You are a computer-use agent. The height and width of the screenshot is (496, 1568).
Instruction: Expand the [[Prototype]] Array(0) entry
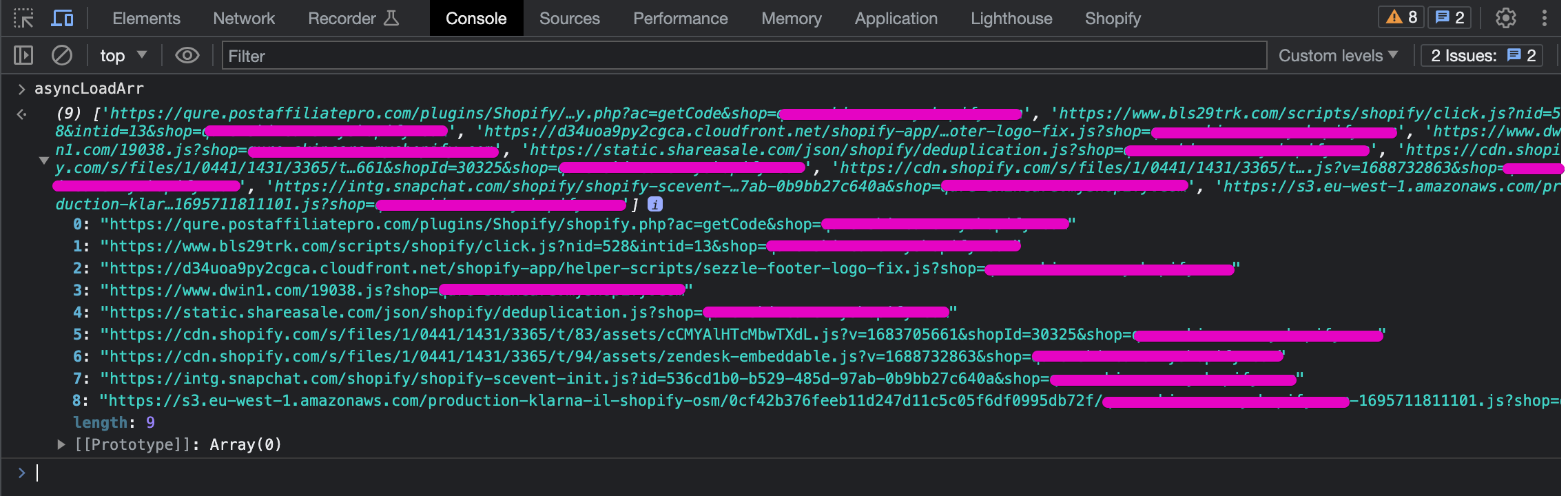coord(61,444)
